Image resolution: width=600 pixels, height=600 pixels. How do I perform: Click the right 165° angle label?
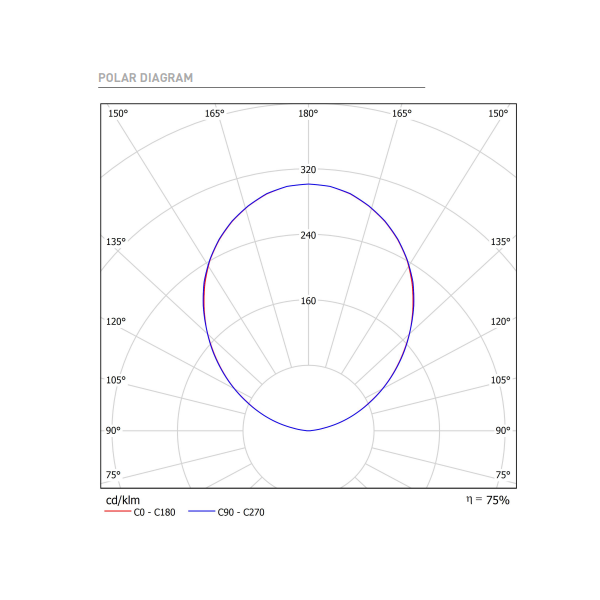pos(402,114)
